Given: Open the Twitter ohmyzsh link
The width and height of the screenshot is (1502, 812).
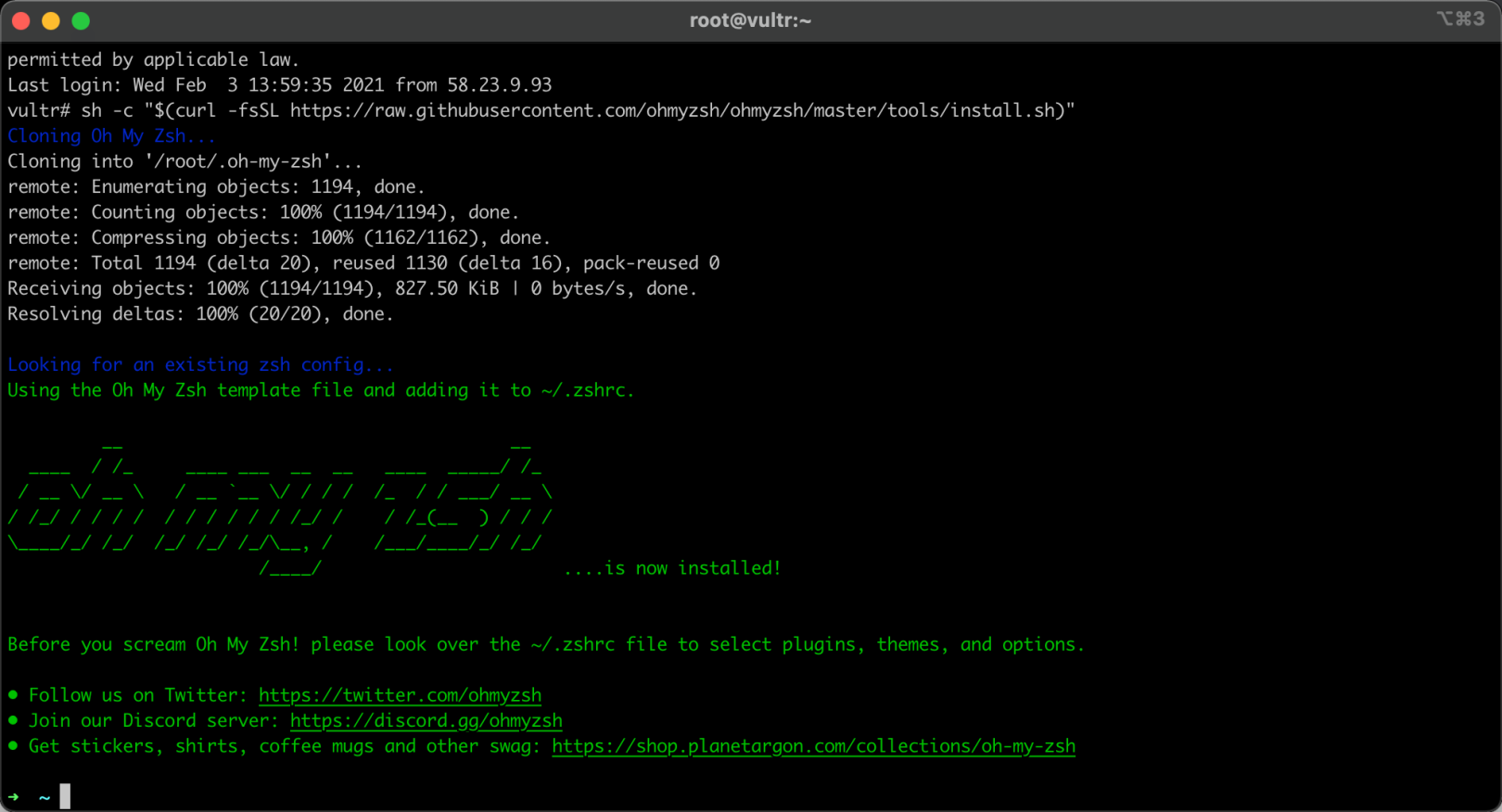Looking at the screenshot, I should [400, 695].
